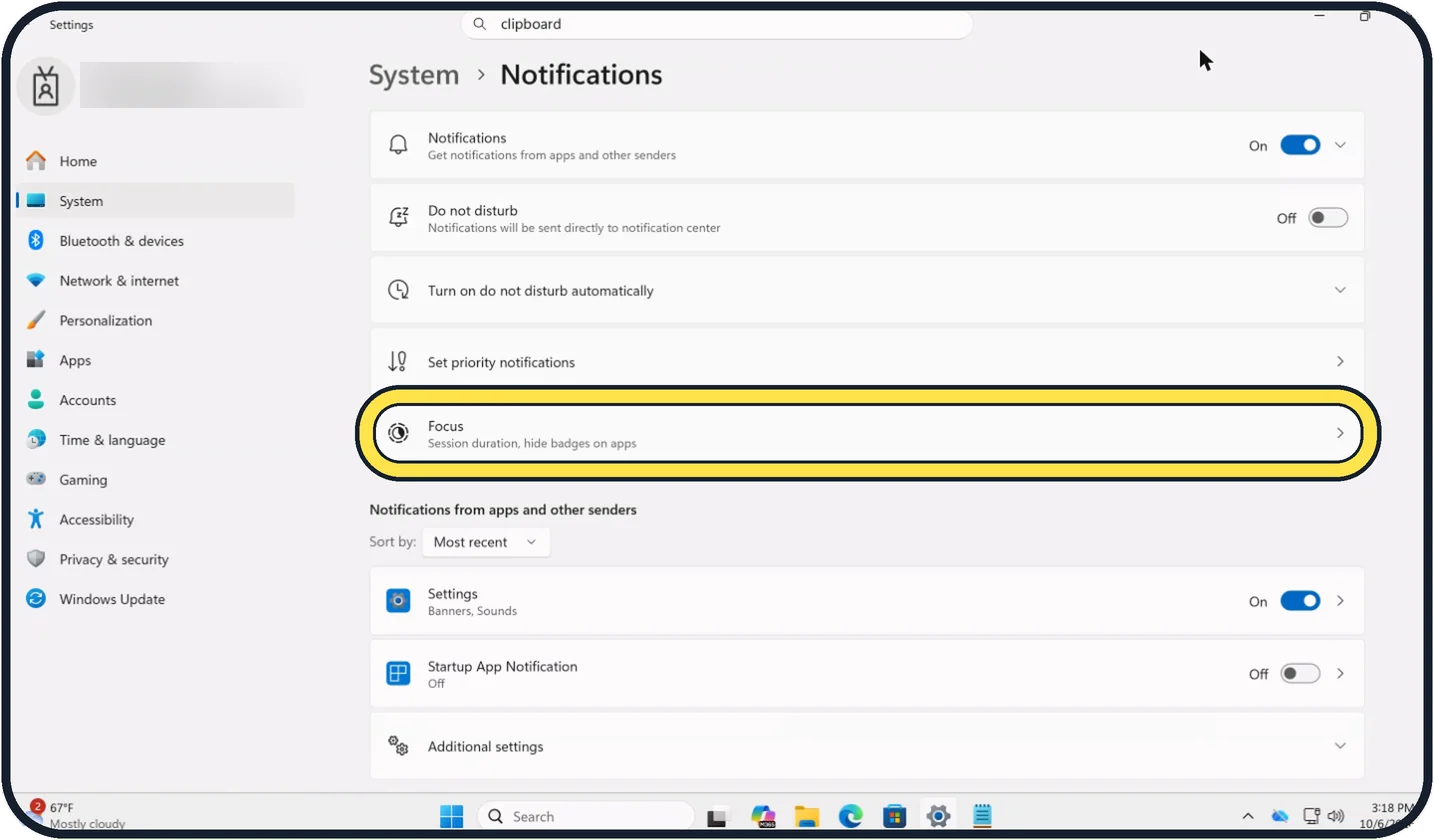This screenshot has height=840, width=1434.
Task: Open Notepad from the taskbar
Action: [x=982, y=816]
